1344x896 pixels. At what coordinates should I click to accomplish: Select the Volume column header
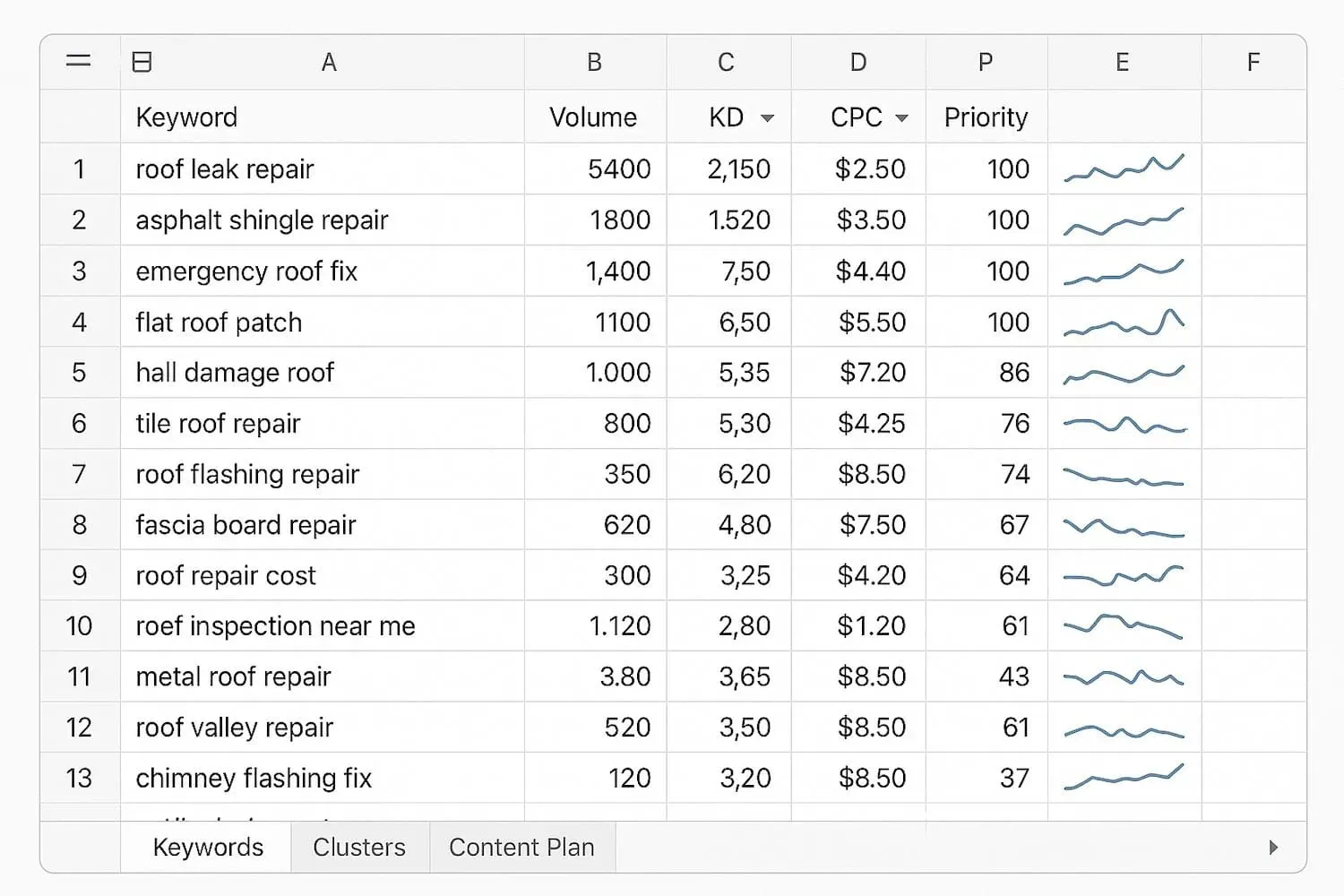click(x=594, y=117)
